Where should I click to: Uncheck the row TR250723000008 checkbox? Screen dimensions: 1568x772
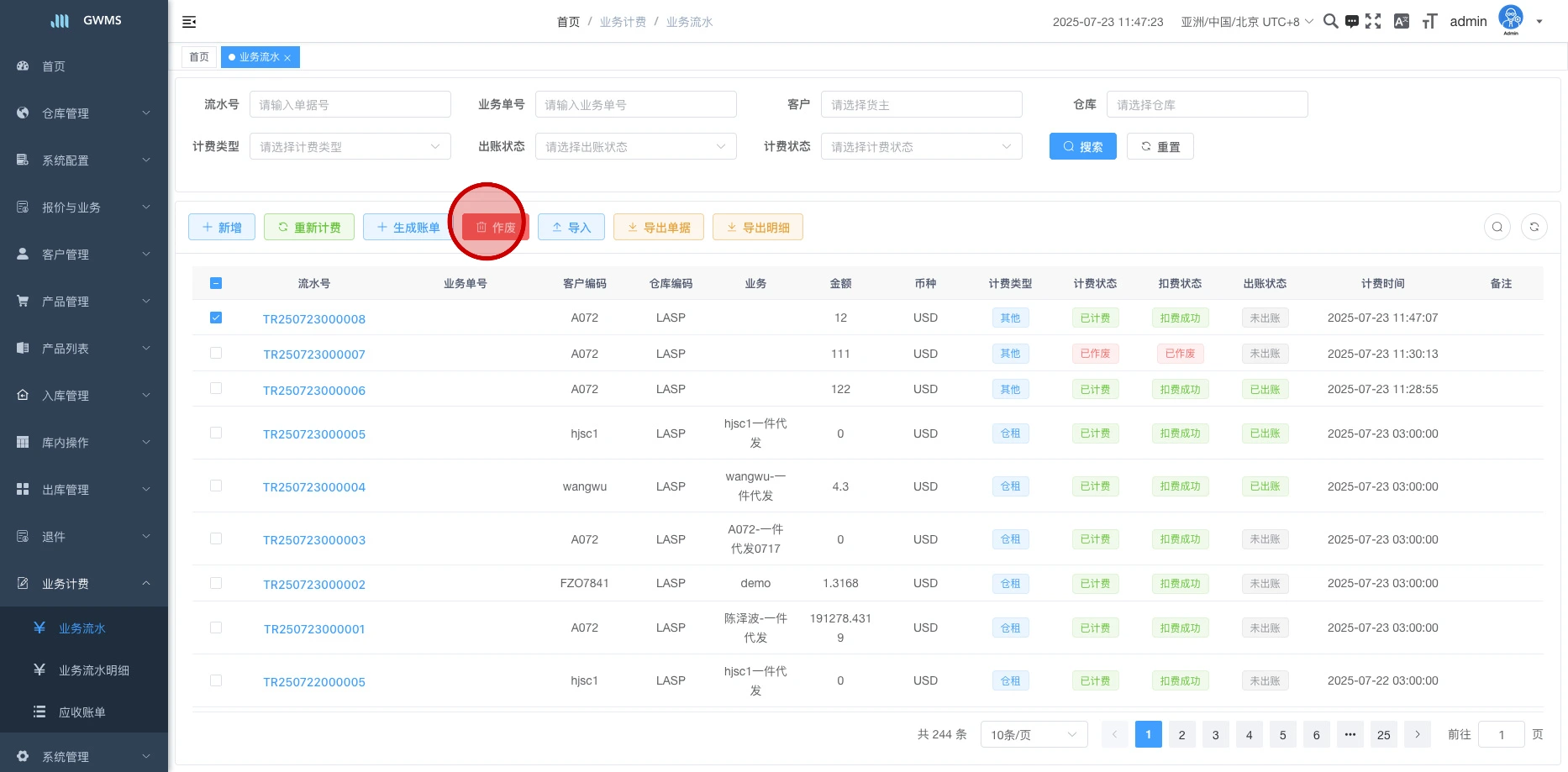[216, 318]
